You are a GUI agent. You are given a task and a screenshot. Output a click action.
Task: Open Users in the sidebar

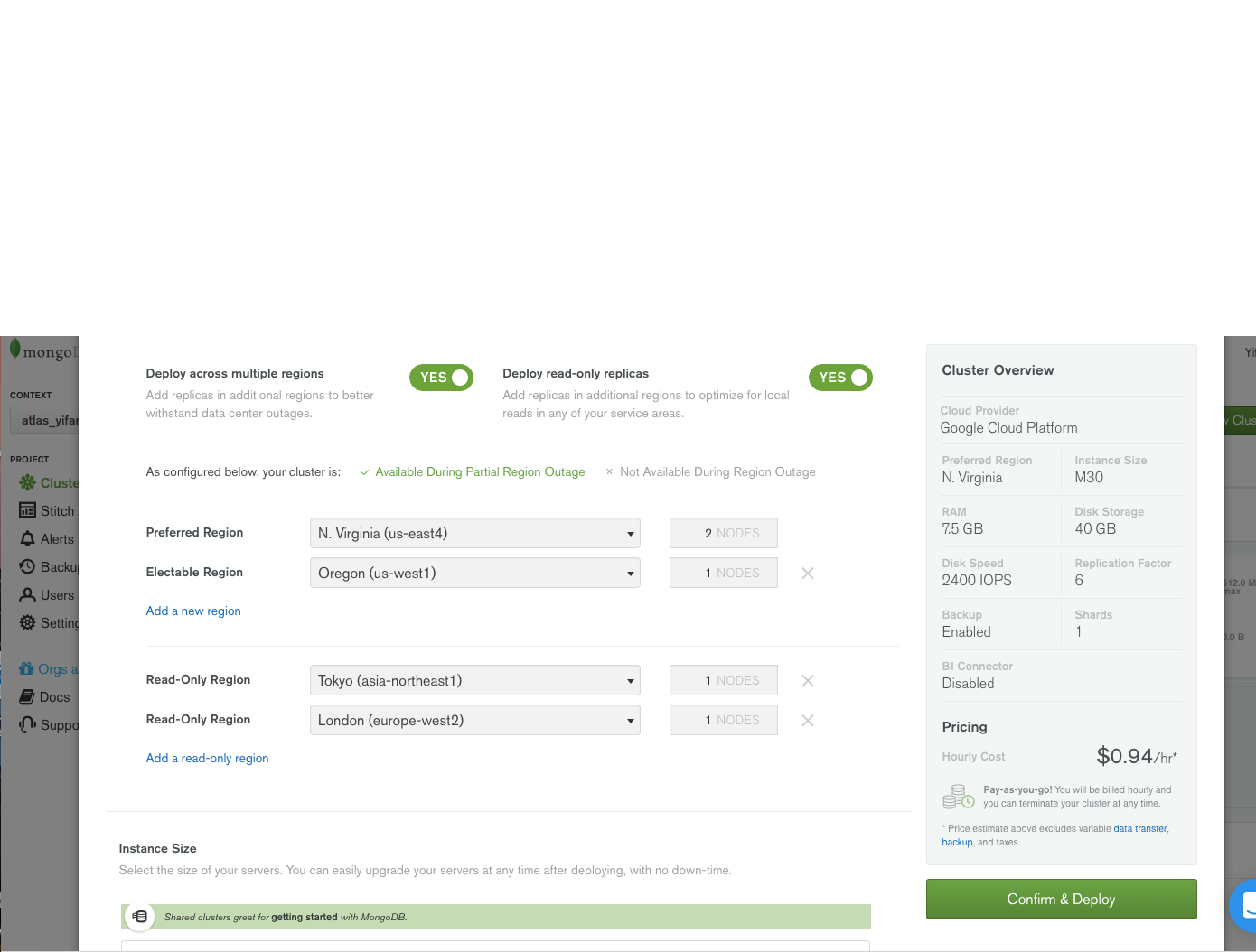[x=57, y=594]
